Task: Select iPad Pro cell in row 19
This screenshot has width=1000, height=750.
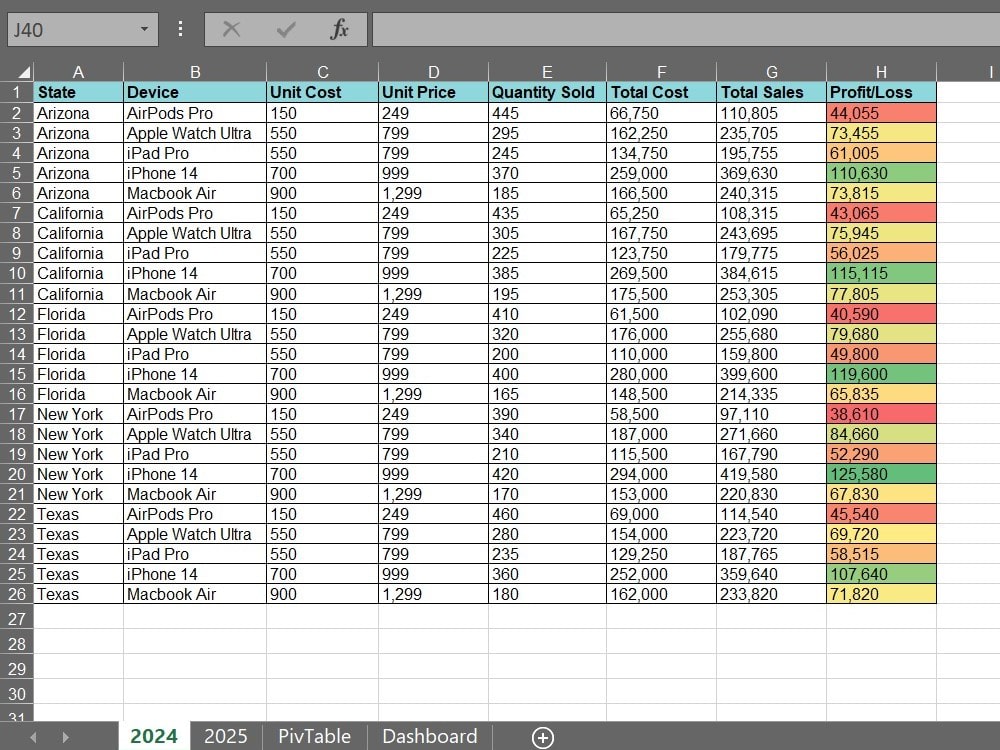Action: [195, 454]
